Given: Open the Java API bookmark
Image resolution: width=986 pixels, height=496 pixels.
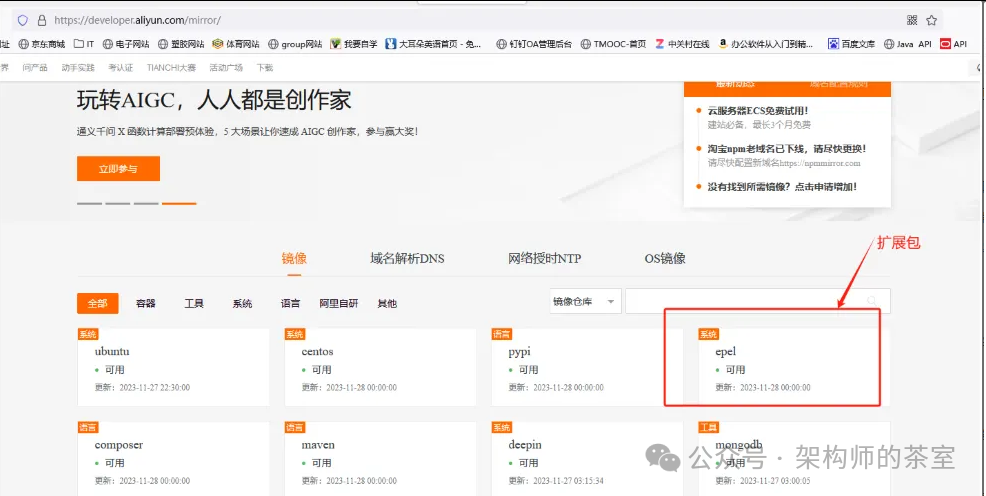Looking at the screenshot, I should pos(908,44).
